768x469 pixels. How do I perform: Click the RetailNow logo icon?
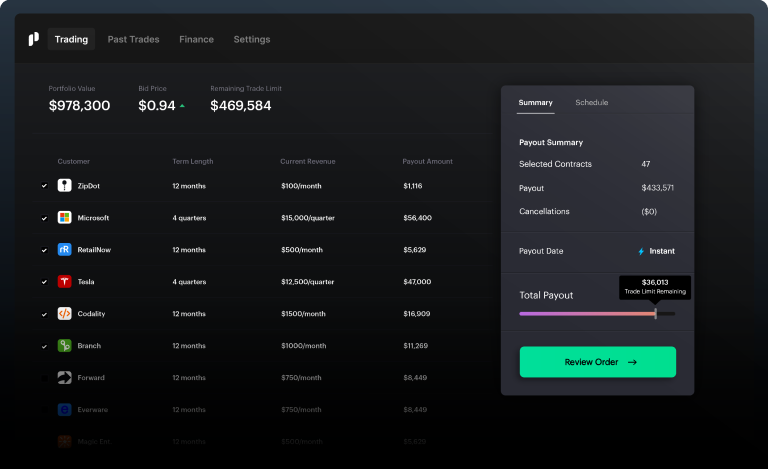point(64,250)
